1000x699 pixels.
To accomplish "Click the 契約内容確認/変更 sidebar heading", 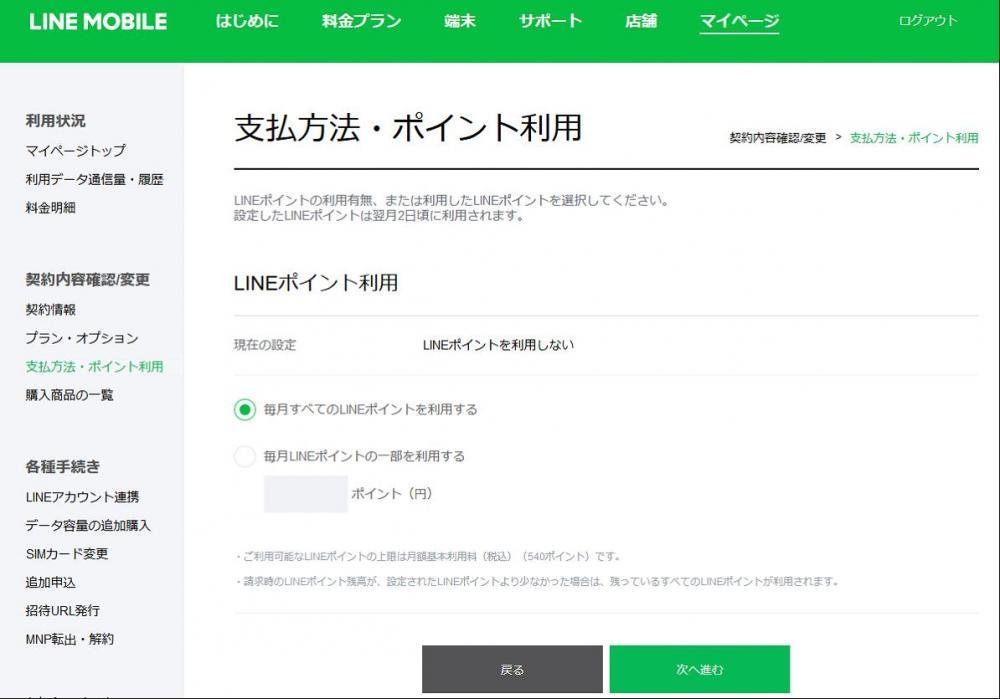I will (87, 279).
